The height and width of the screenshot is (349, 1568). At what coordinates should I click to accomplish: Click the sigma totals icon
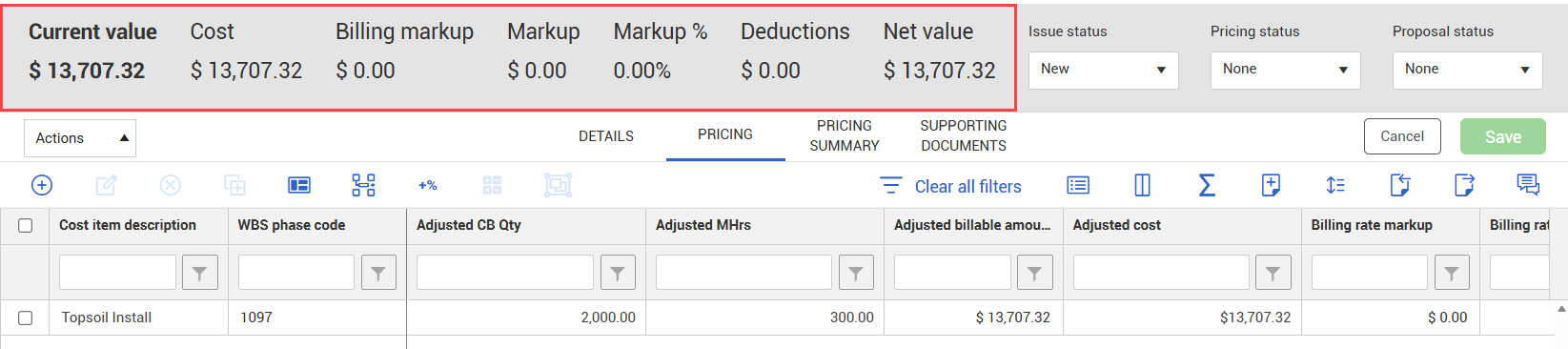click(1207, 185)
